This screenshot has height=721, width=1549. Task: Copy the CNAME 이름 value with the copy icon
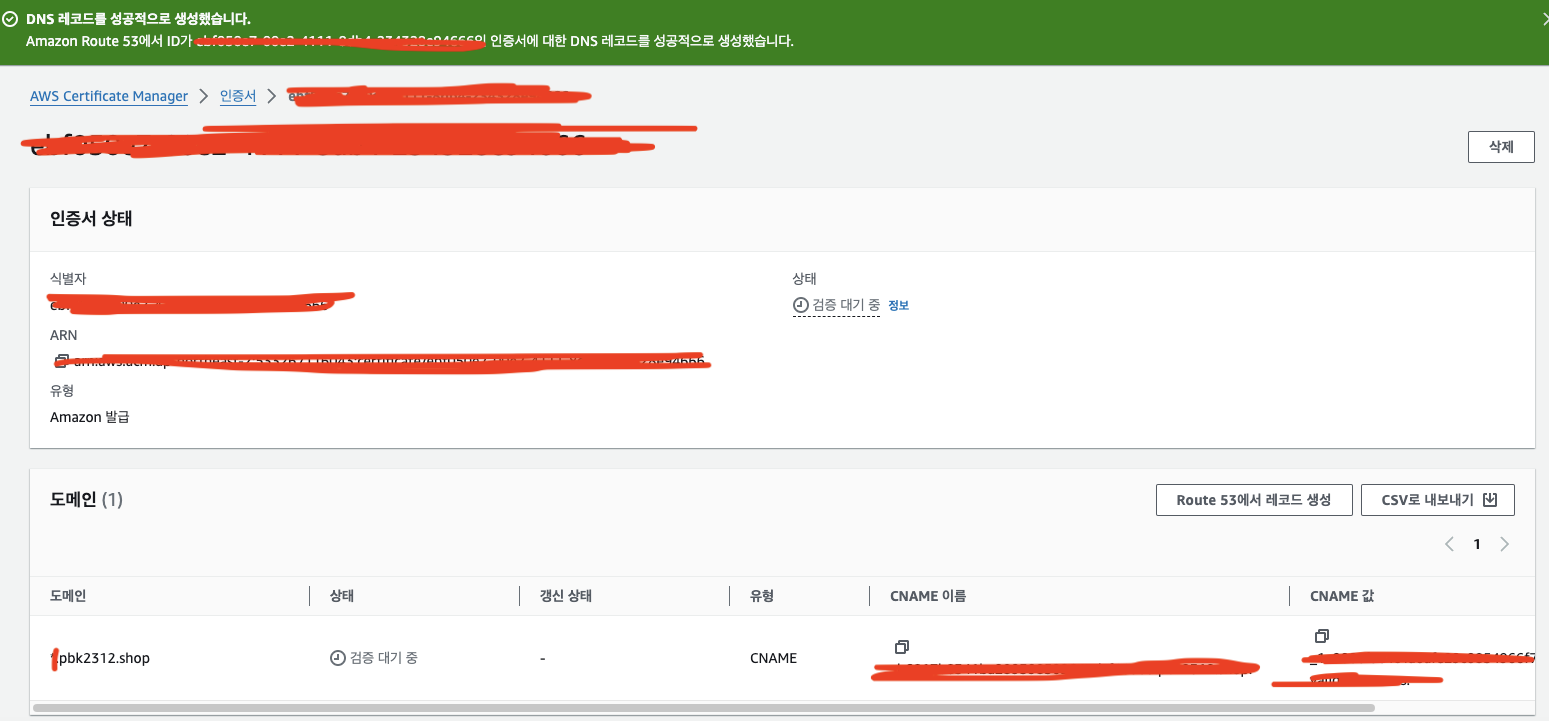(x=901, y=647)
